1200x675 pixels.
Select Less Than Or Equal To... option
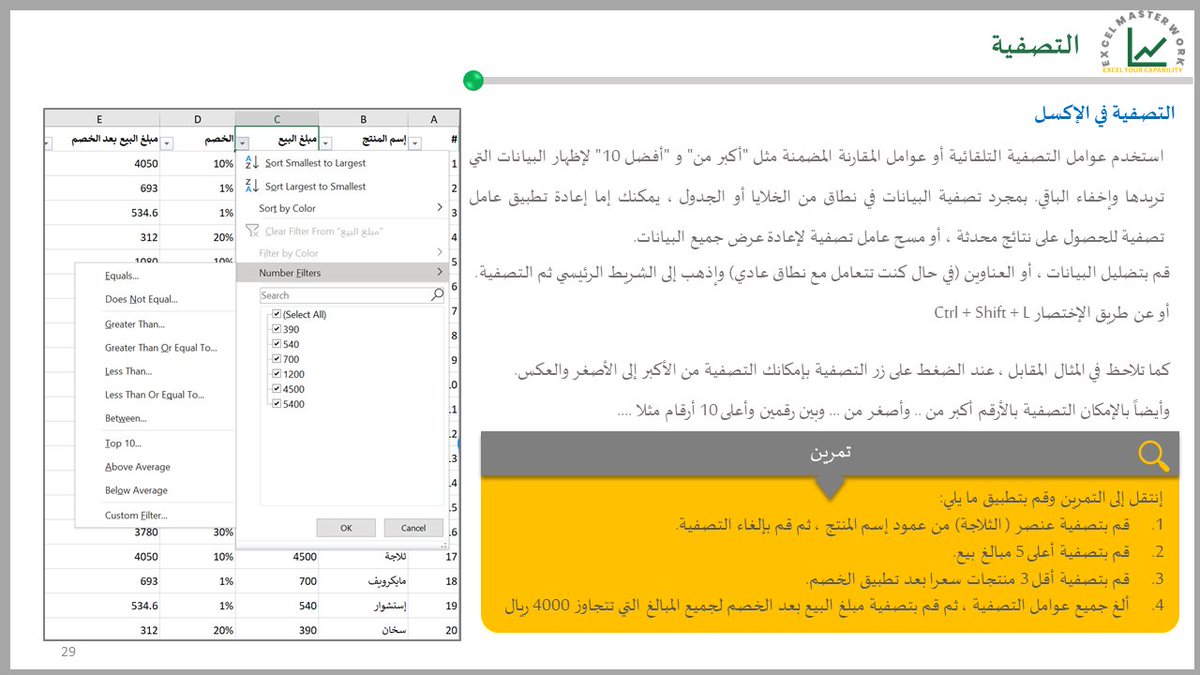click(155, 395)
